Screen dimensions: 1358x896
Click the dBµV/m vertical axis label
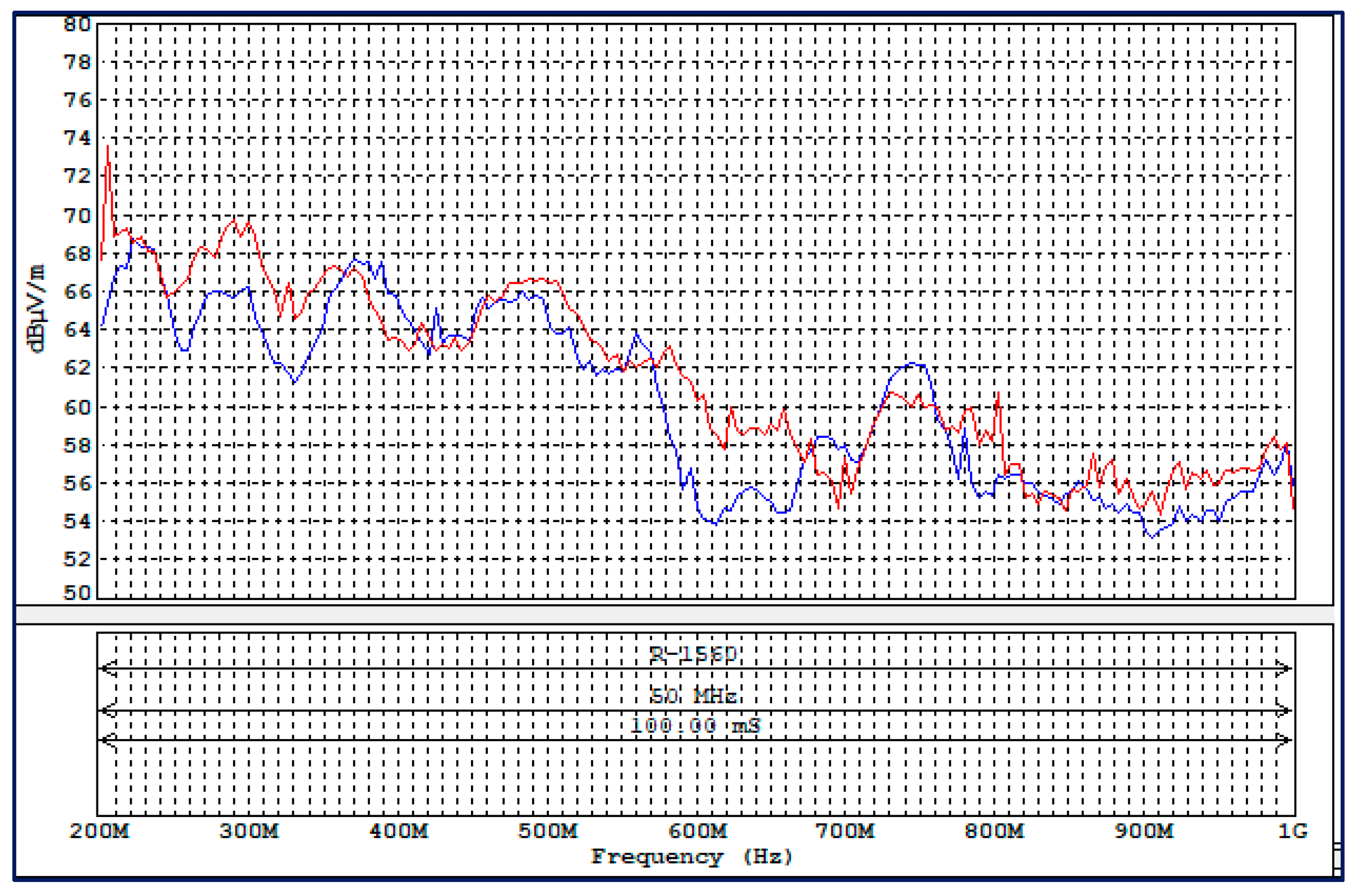[x=36, y=308]
